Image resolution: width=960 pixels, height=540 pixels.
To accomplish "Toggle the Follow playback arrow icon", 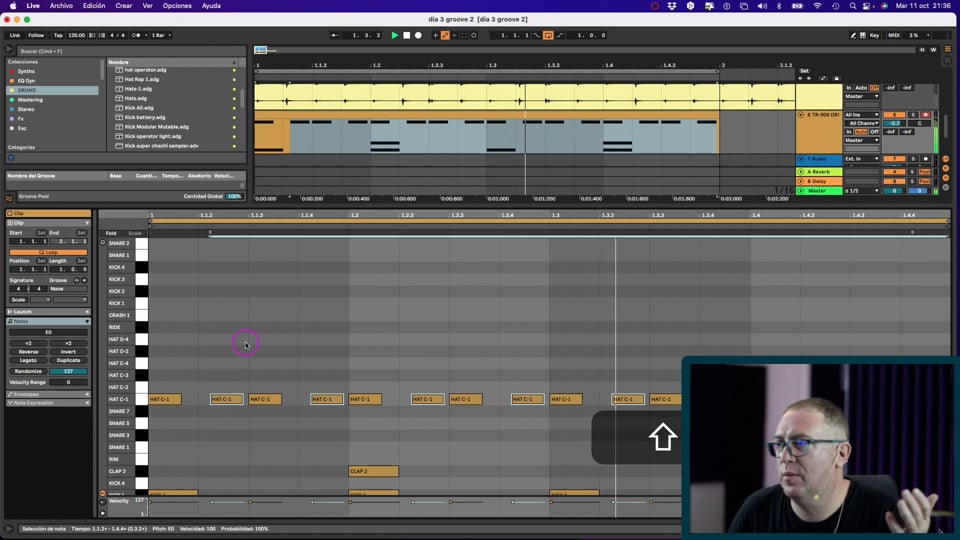I will (335, 36).
